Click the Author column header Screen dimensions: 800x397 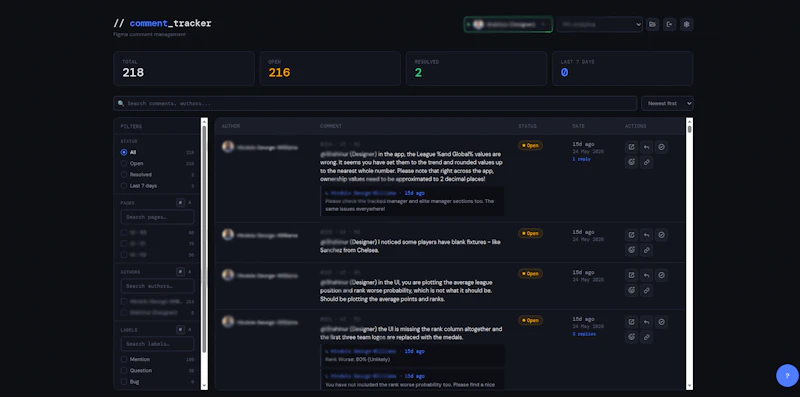point(231,126)
